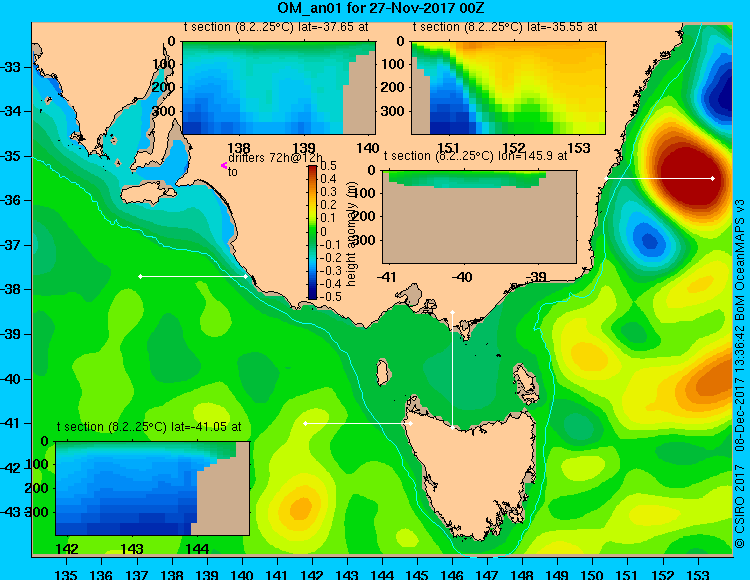Click the "-38" label on the latitude axis
The width and height of the screenshot is (750, 580).
(11, 289)
